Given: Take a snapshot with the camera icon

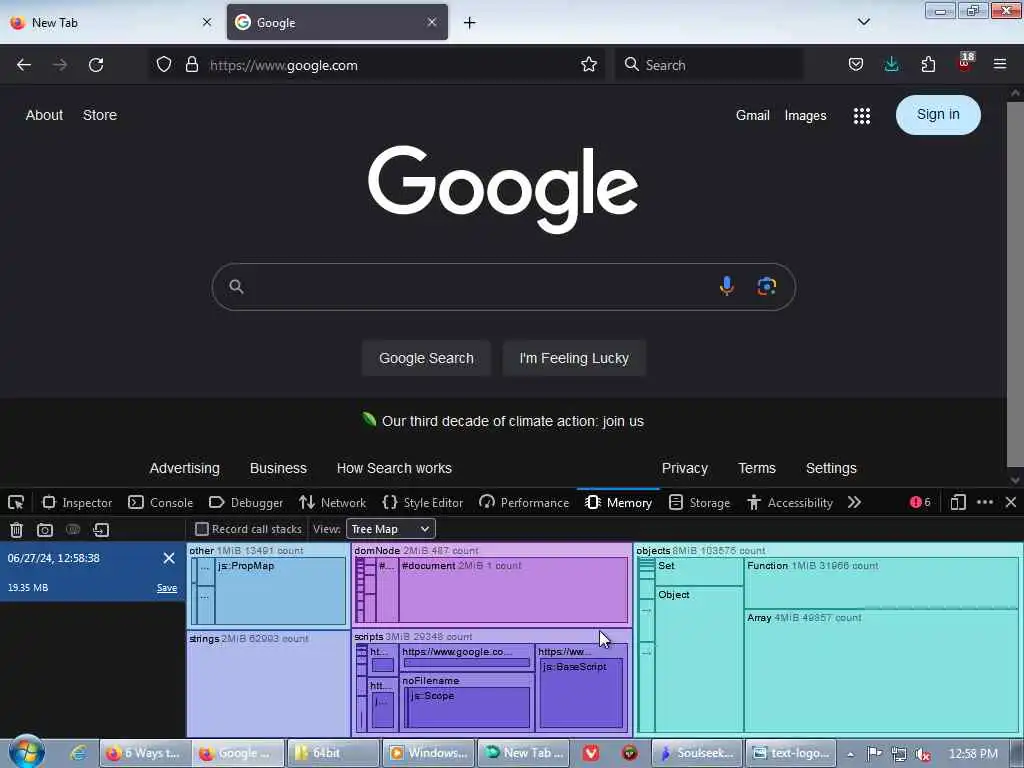Looking at the screenshot, I should point(44,530).
